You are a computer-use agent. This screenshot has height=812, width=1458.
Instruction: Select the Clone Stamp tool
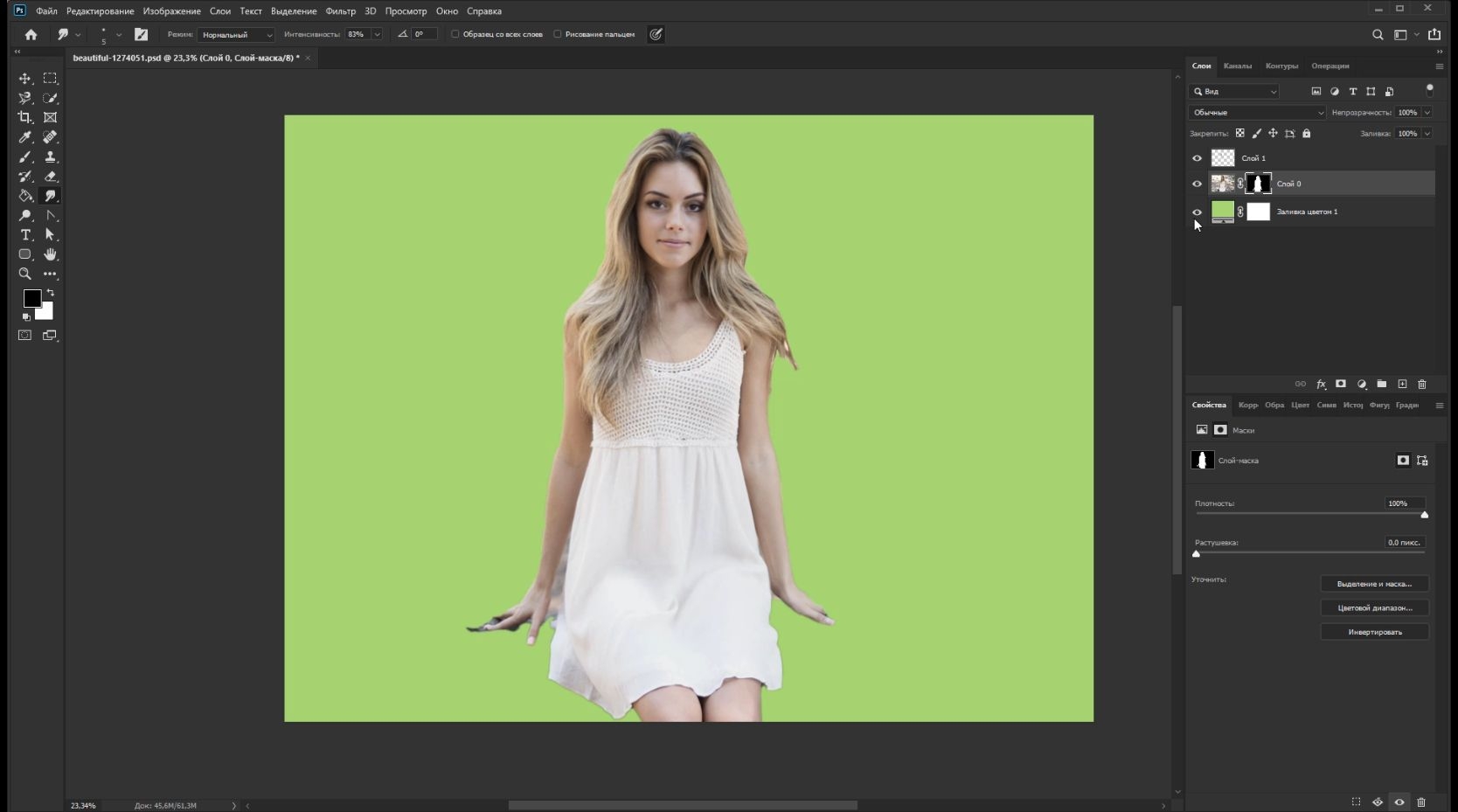coord(50,157)
